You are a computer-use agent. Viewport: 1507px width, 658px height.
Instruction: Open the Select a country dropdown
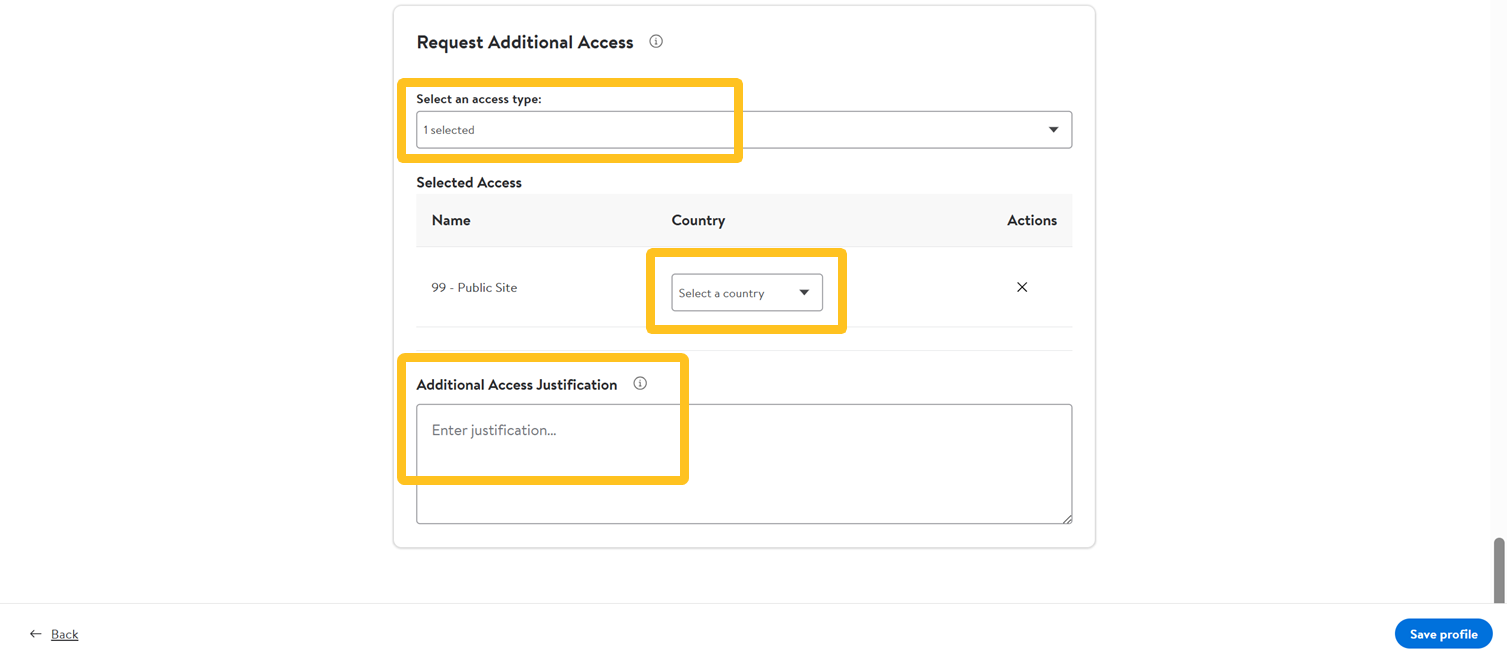pyautogui.click(x=746, y=293)
